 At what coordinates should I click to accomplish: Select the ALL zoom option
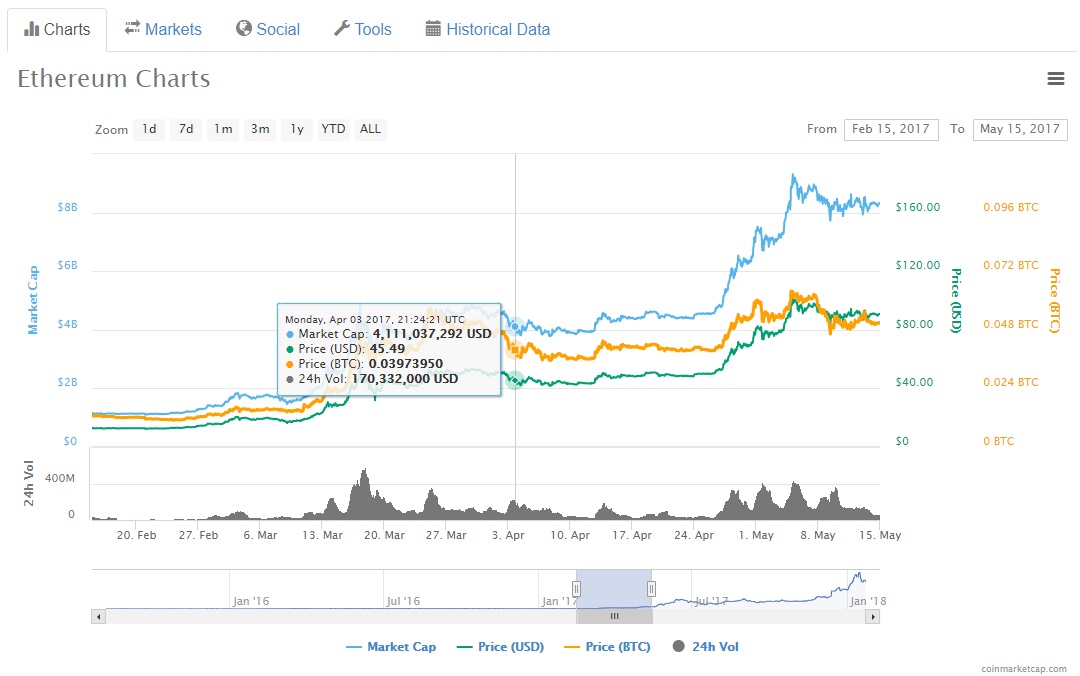click(371, 129)
